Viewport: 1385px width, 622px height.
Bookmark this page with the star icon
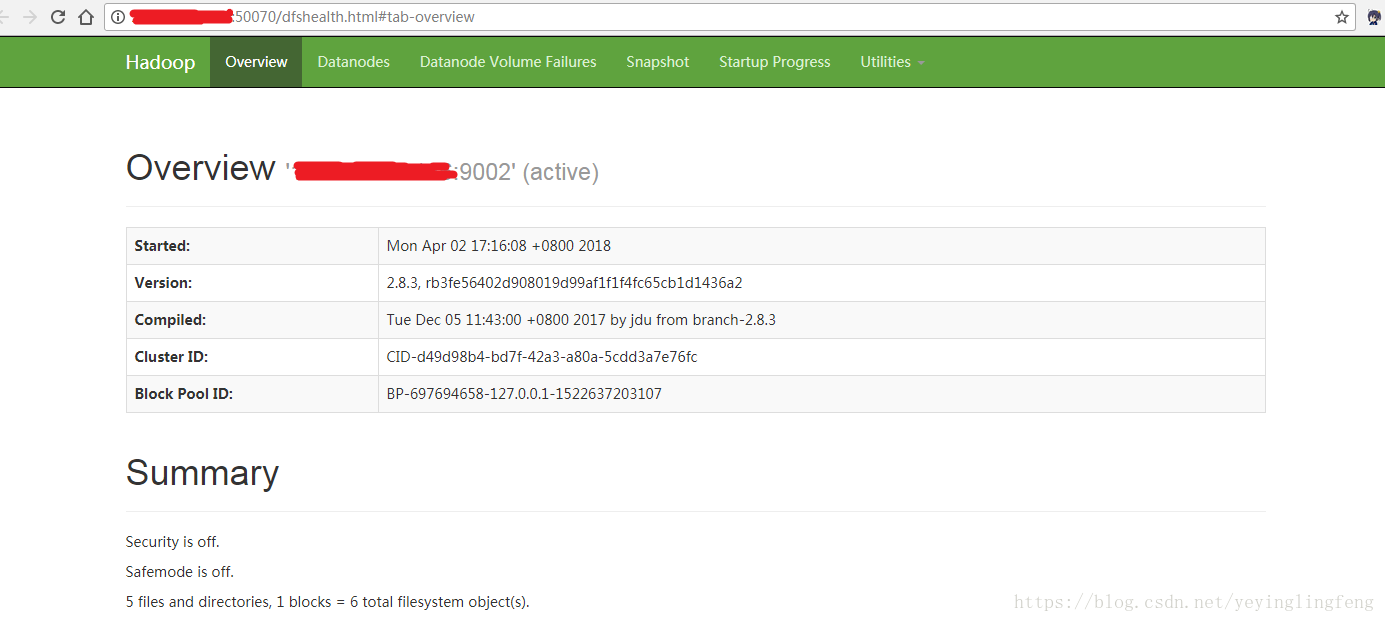point(1342,17)
